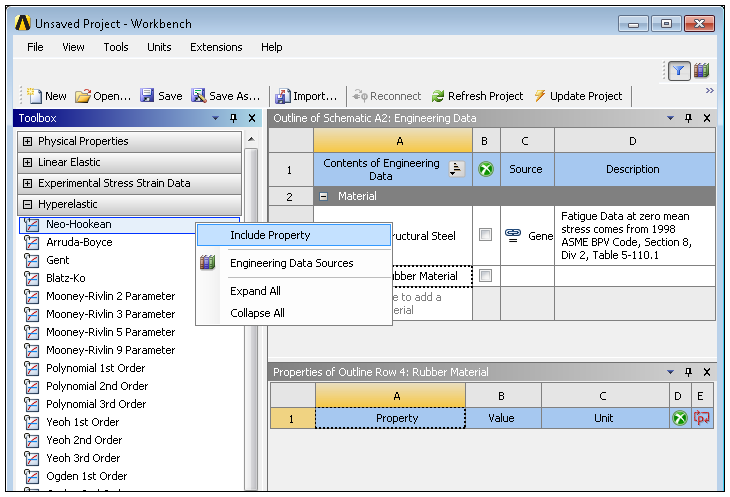The height and width of the screenshot is (497, 730).
Task: Close the Properties of Outline Row panel
Action: [707, 372]
